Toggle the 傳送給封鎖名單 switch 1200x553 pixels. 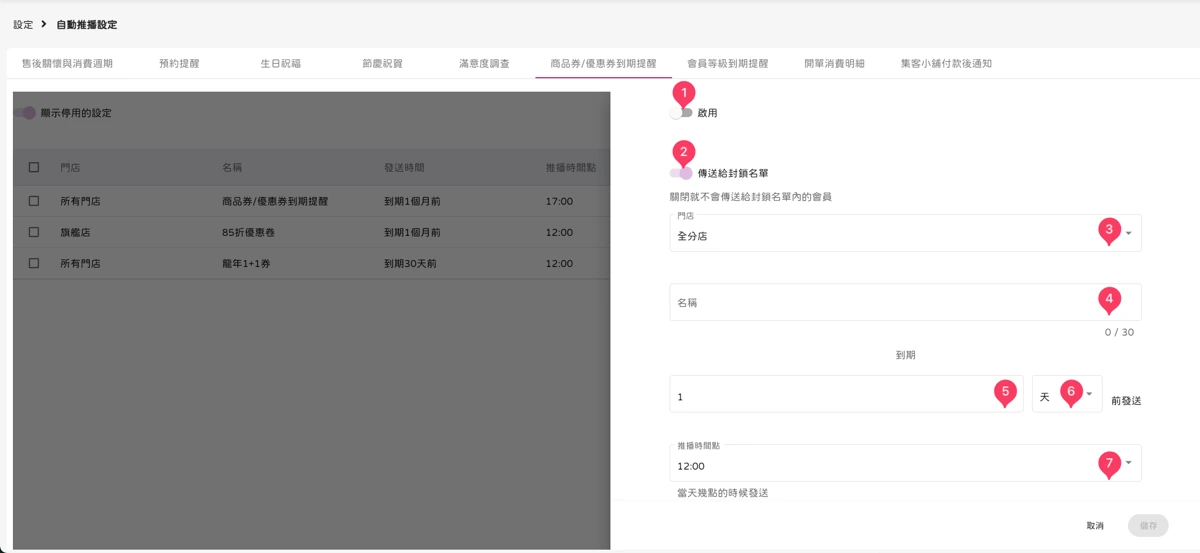pos(682,173)
